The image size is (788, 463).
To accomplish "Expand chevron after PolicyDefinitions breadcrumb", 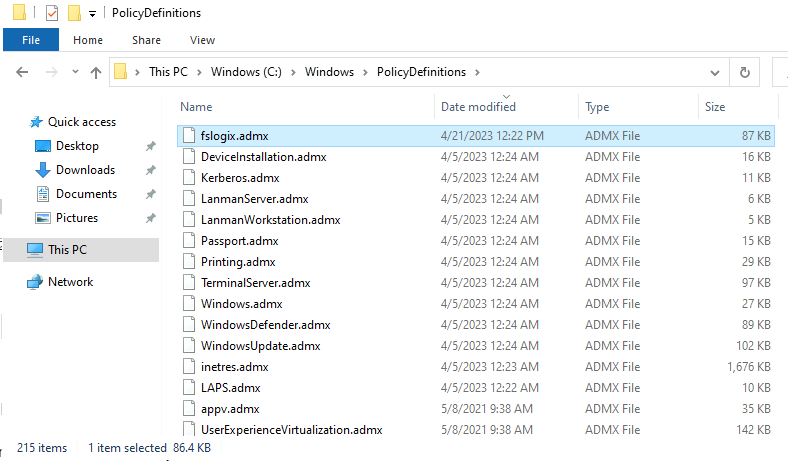I will pos(477,72).
